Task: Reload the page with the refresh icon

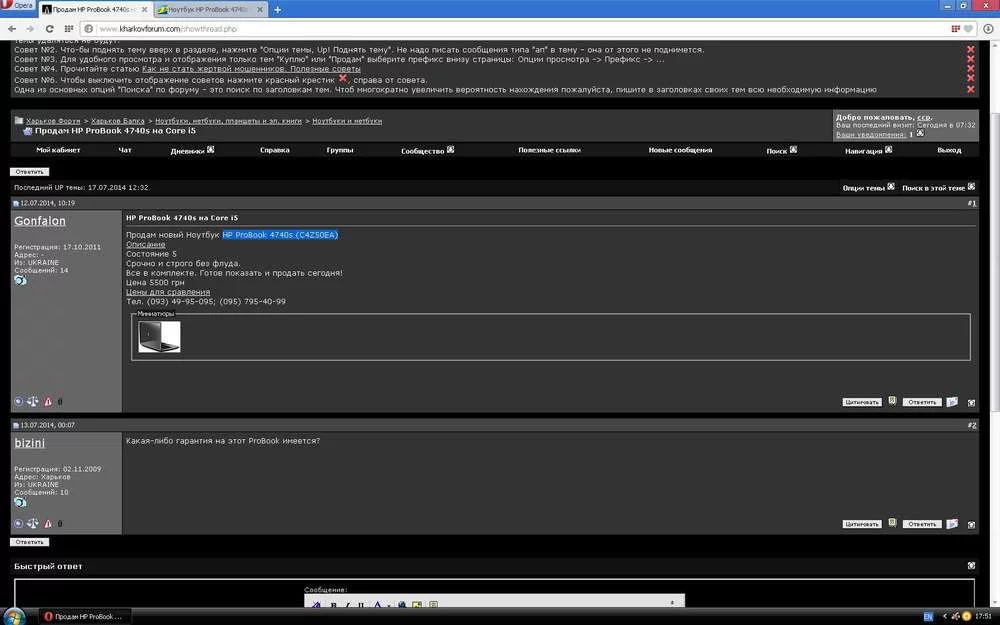Action: pos(49,29)
